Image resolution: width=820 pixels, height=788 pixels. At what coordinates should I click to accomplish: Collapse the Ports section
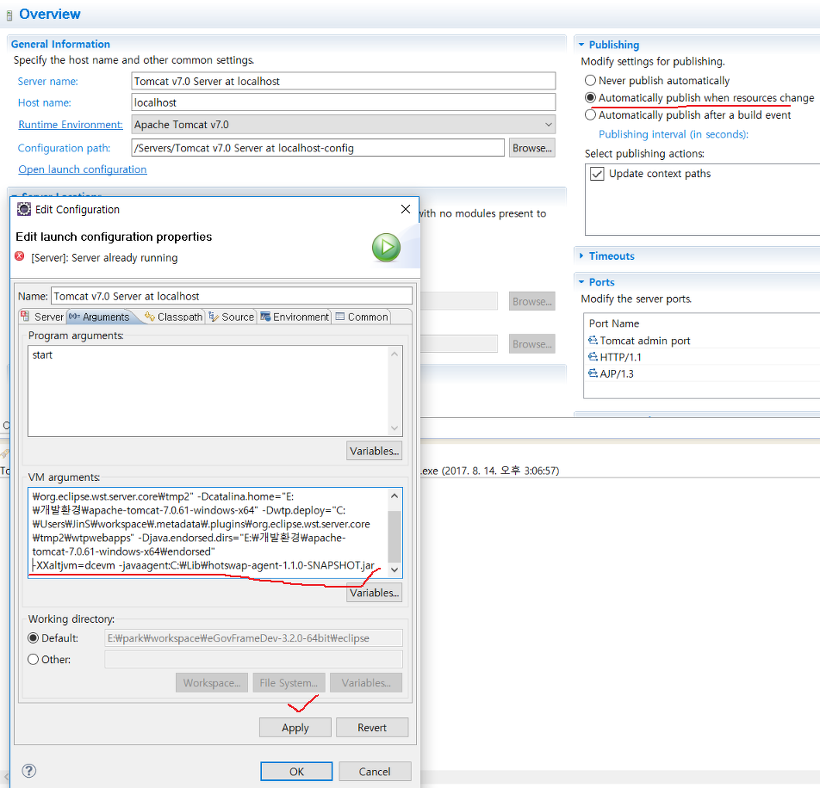click(x=581, y=282)
